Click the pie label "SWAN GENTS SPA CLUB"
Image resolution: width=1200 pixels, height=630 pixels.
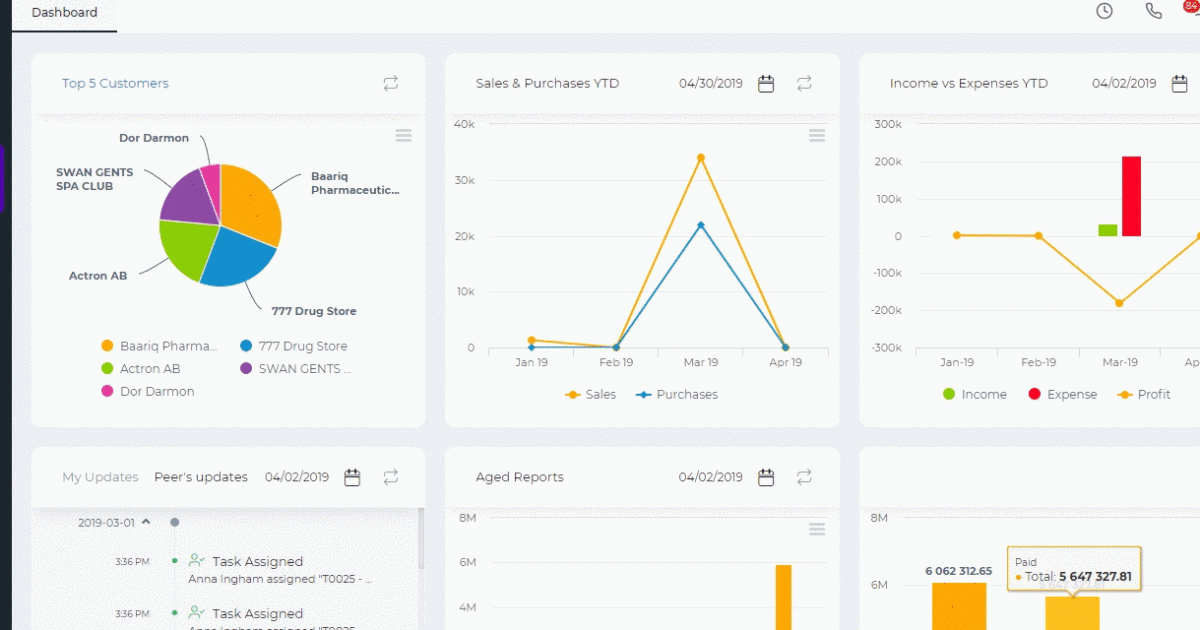[95, 179]
